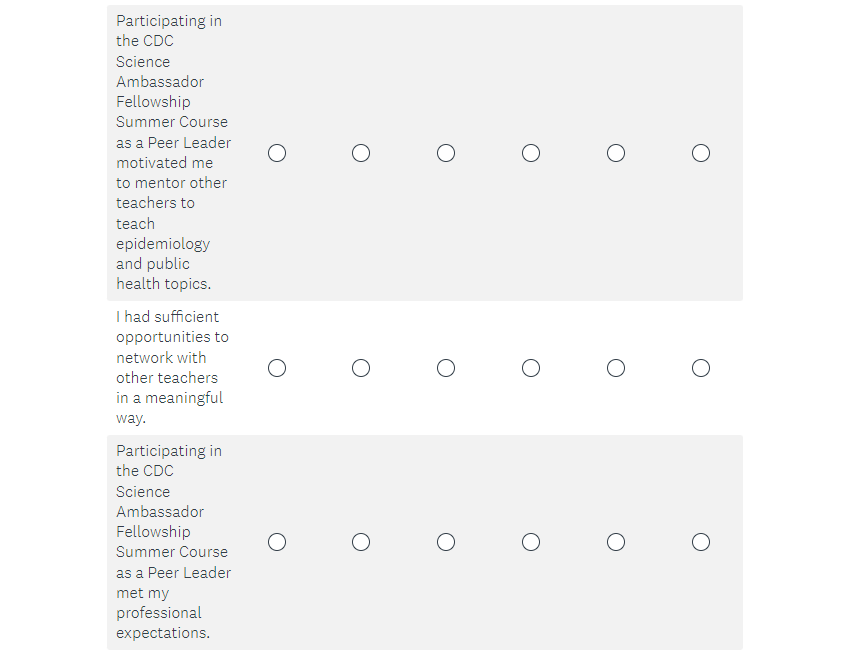Choose last radio for 'met my professional expectations' row

pos(701,542)
